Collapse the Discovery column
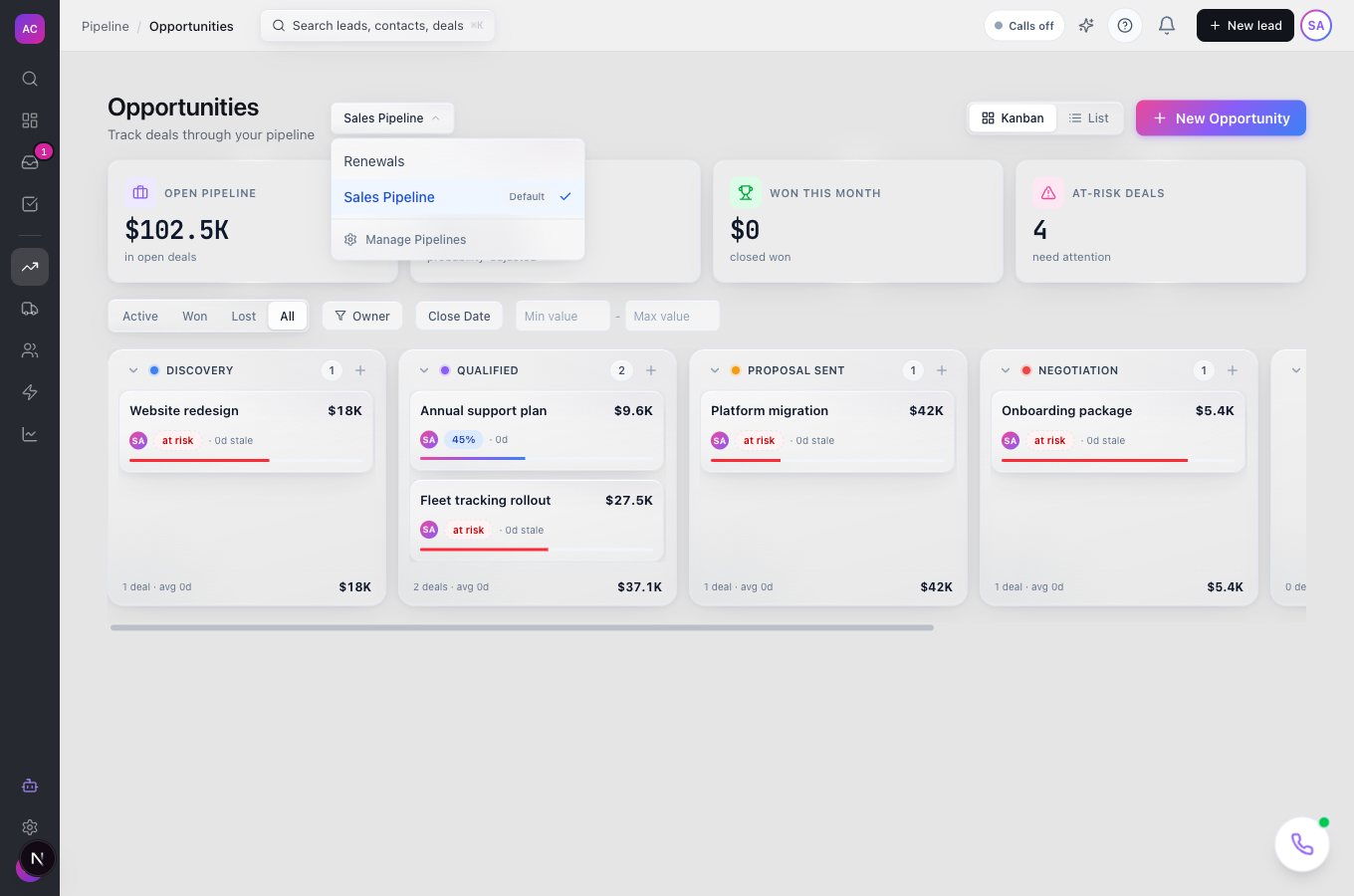This screenshot has width=1354, height=896. (x=133, y=370)
